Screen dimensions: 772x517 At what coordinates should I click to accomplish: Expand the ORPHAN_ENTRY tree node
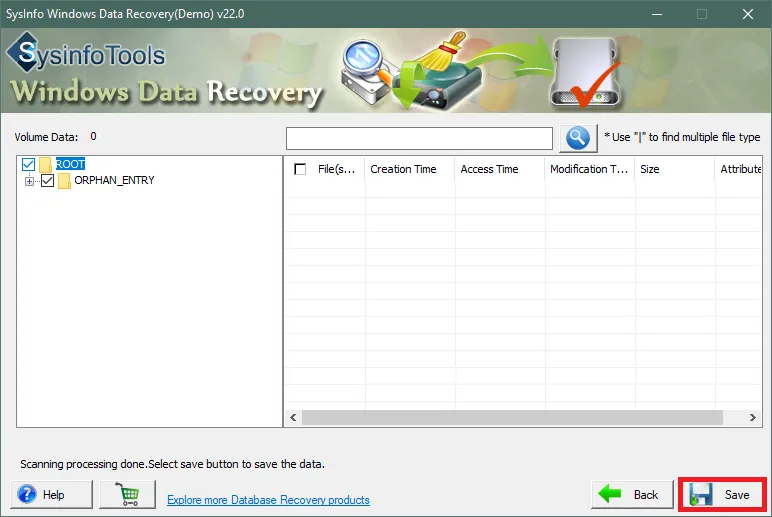(30, 181)
